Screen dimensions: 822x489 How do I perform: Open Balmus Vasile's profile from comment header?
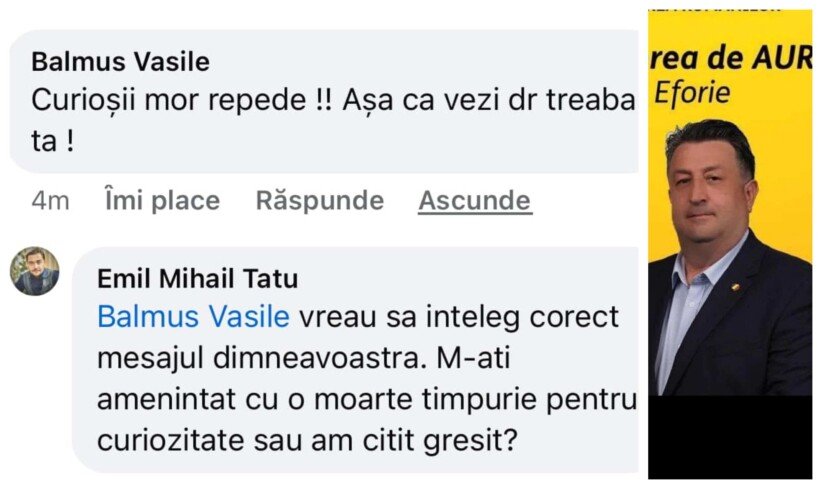click(120, 62)
